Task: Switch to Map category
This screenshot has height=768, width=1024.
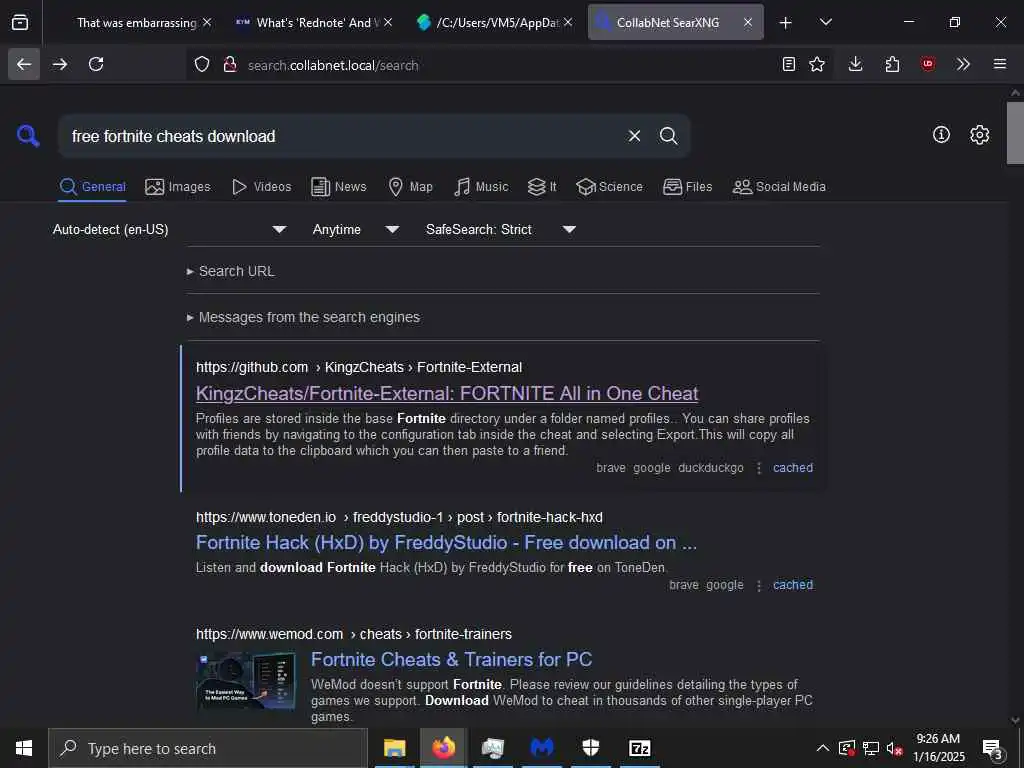Action: pos(410,187)
